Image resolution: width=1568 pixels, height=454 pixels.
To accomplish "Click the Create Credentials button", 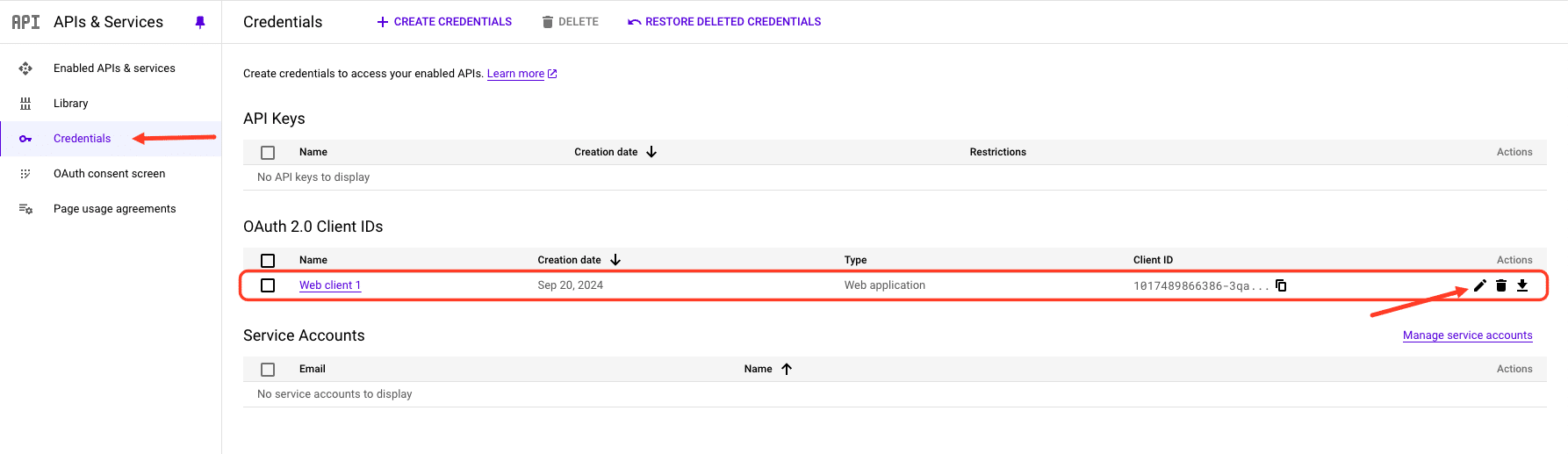I will click(x=444, y=22).
